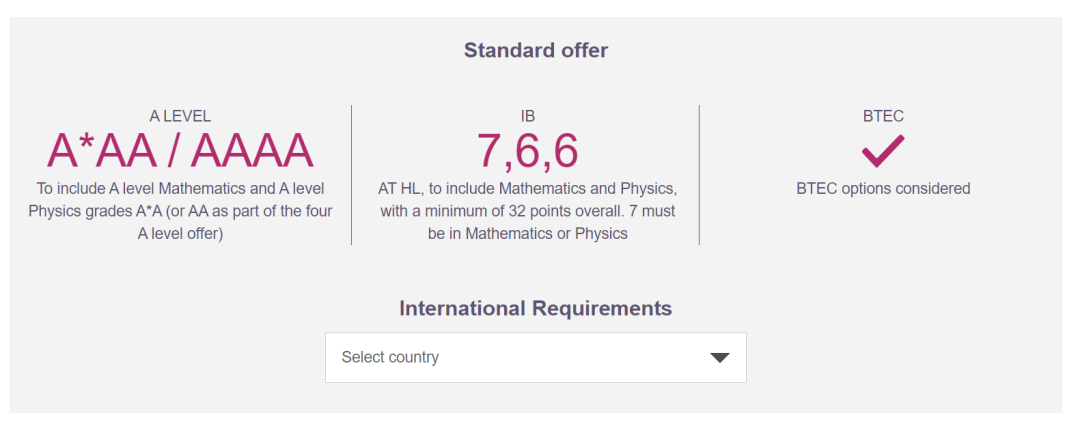Click the Standard offer heading
The image size is (1080, 426).
point(536,50)
